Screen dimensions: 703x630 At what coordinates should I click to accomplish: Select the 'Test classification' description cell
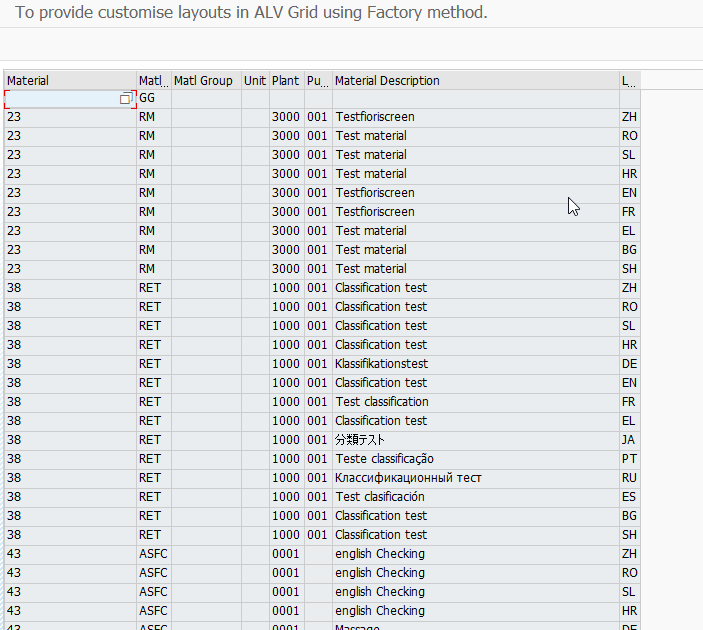(x=476, y=402)
